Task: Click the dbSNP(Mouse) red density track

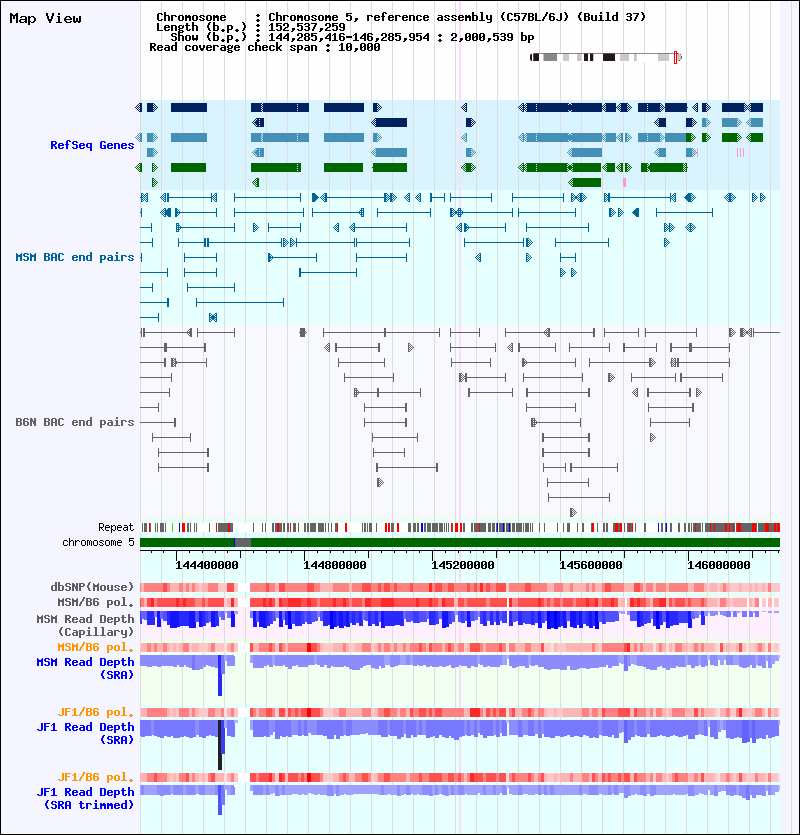Action: click(460, 587)
